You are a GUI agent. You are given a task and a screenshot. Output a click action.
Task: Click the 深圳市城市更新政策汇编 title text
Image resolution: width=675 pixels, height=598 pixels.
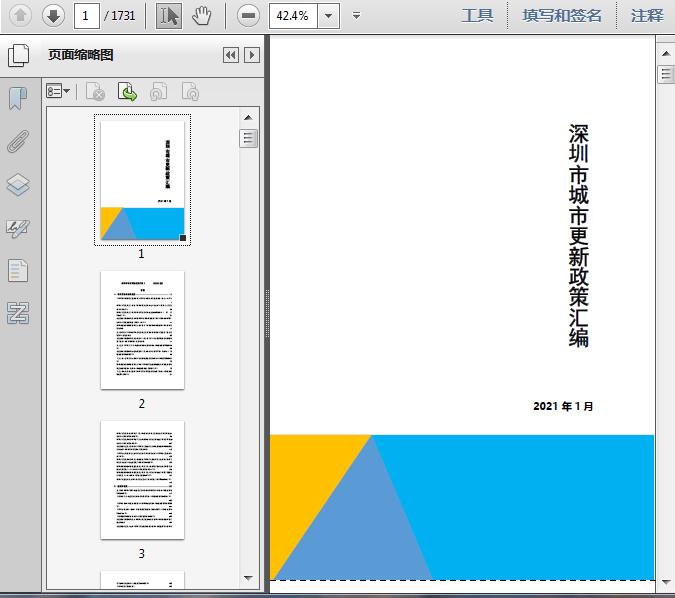pyautogui.click(x=579, y=235)
